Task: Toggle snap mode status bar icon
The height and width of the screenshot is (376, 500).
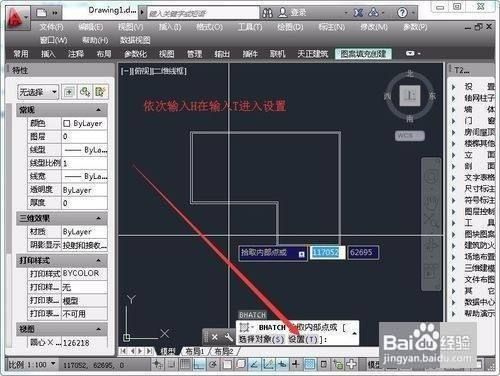Action: pos(171,364)
